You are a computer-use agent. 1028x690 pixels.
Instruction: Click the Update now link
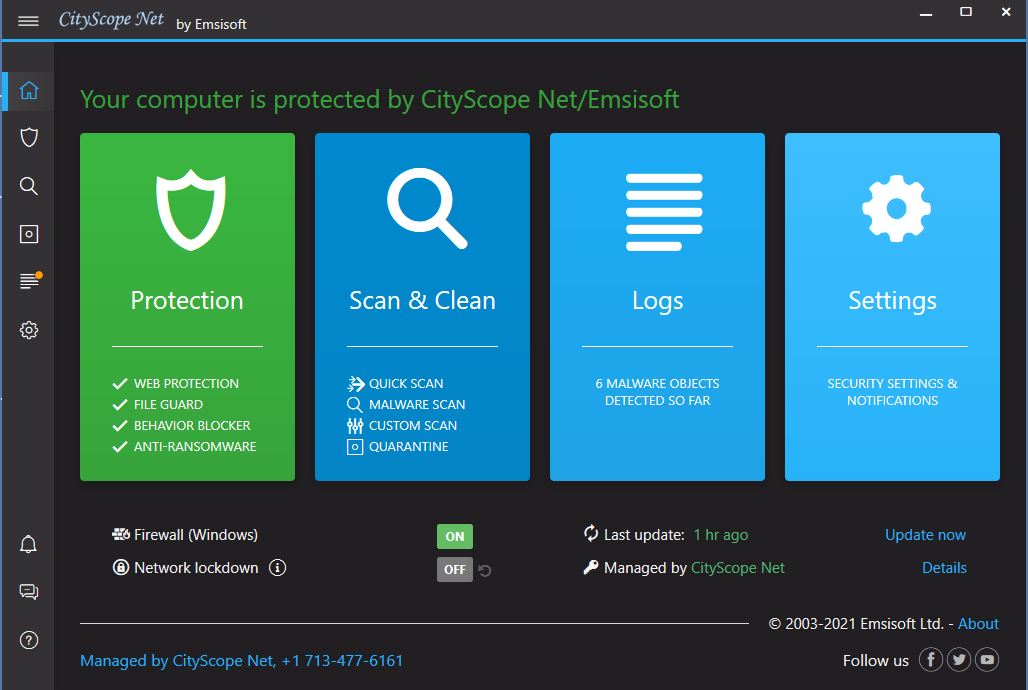pyautogui.click(x=925, y=535)
